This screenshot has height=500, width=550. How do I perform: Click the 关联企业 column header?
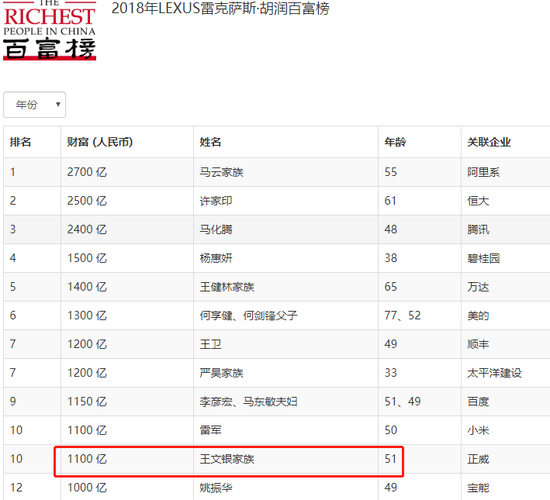point(489,142)
